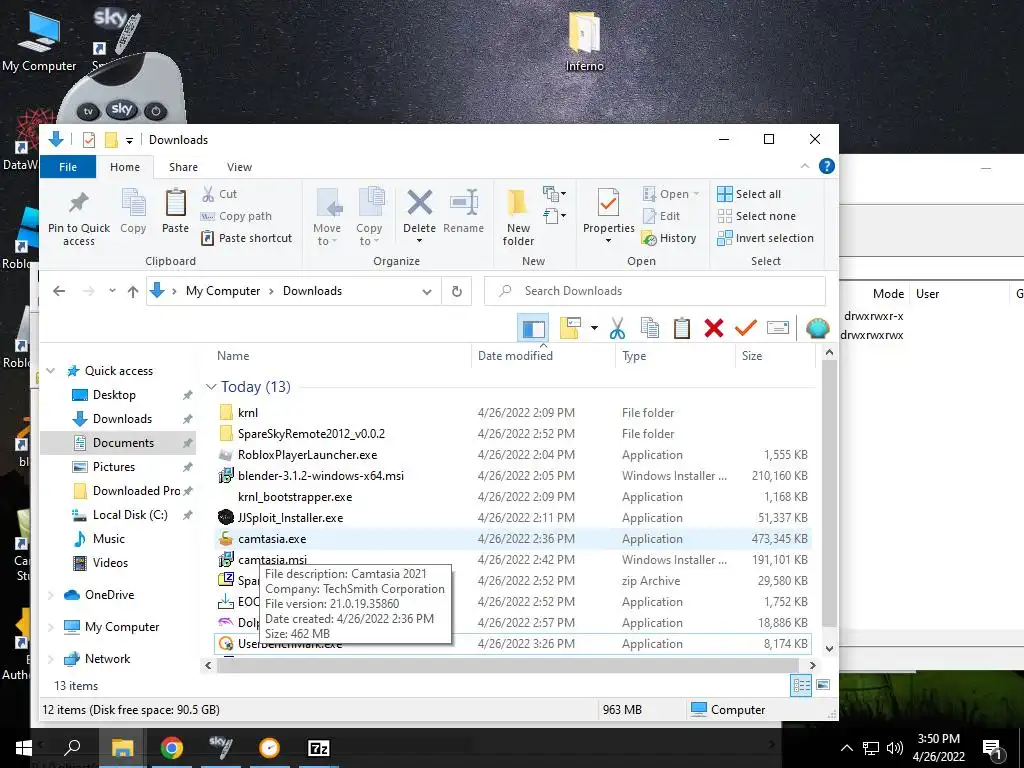Switch to large icons view button

coord(823,686)
